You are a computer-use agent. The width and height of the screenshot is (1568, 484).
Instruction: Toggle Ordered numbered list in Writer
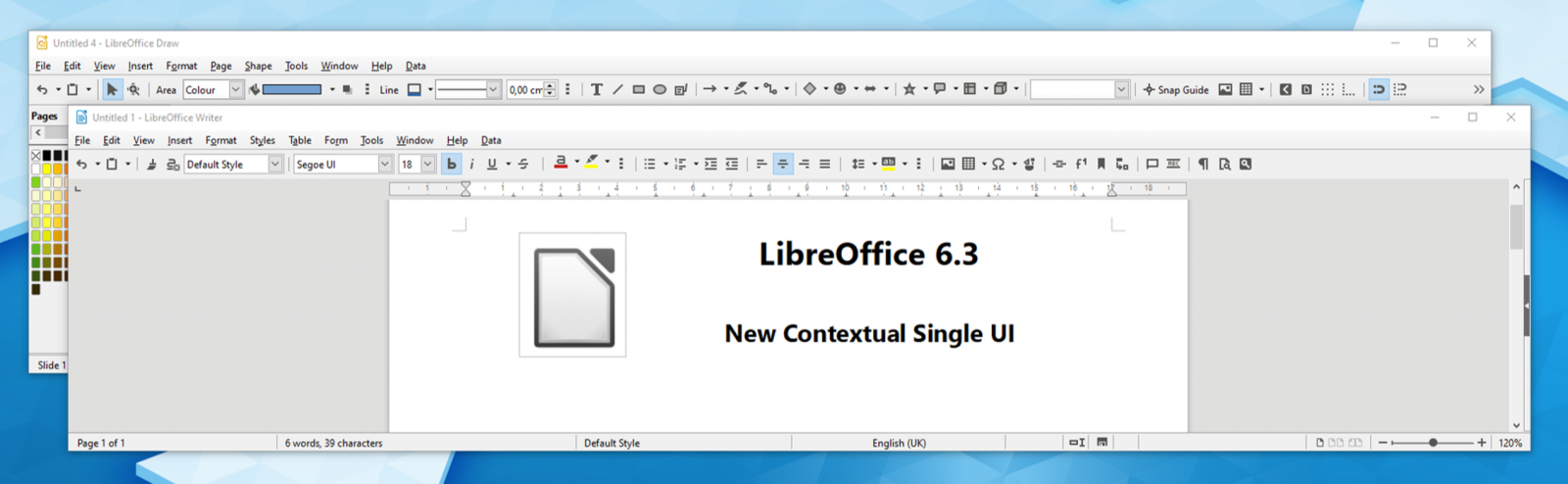[680, 164]
